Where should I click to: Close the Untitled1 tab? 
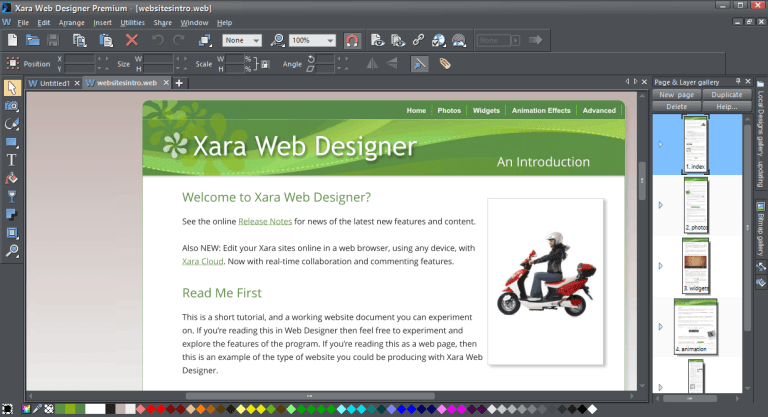click(77, 83)
